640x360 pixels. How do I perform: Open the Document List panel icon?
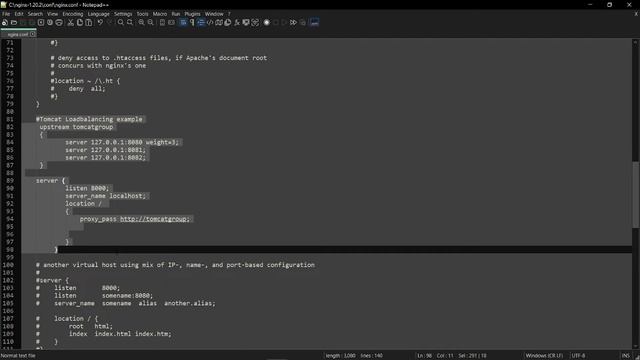[x=228, y=22]
